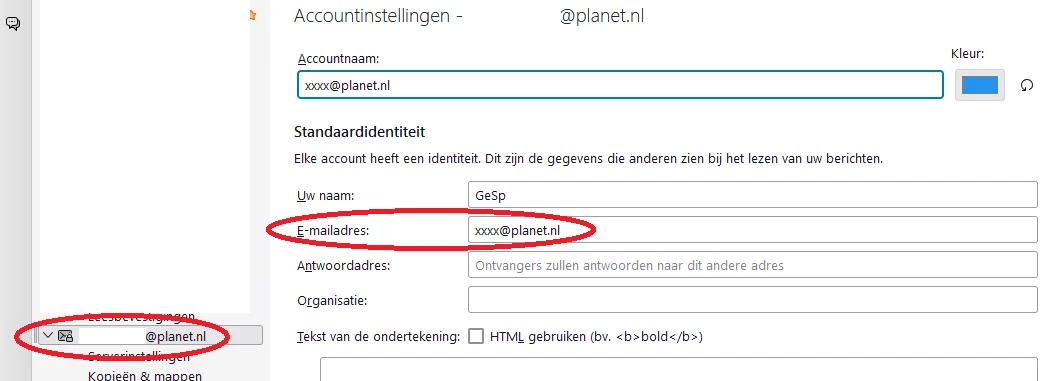Click the Accountnaam label above the field
The height and width of the screenshot is (381, 1058).
(x=339, y=59)
